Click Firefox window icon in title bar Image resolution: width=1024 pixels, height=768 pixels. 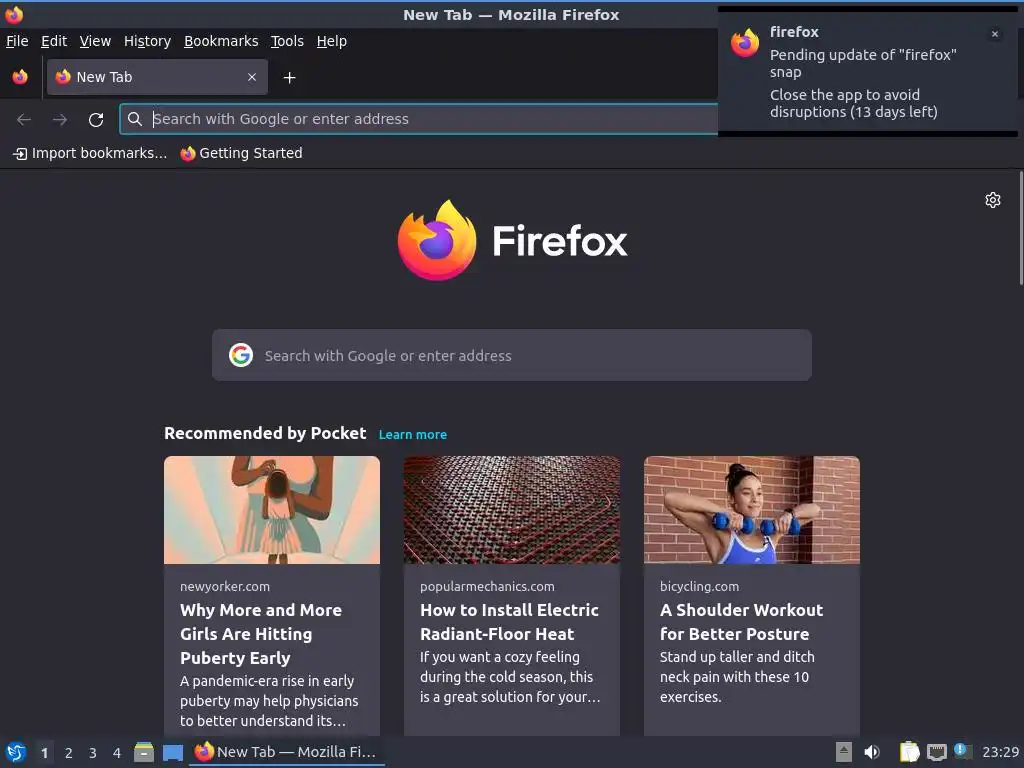[14, 14]
